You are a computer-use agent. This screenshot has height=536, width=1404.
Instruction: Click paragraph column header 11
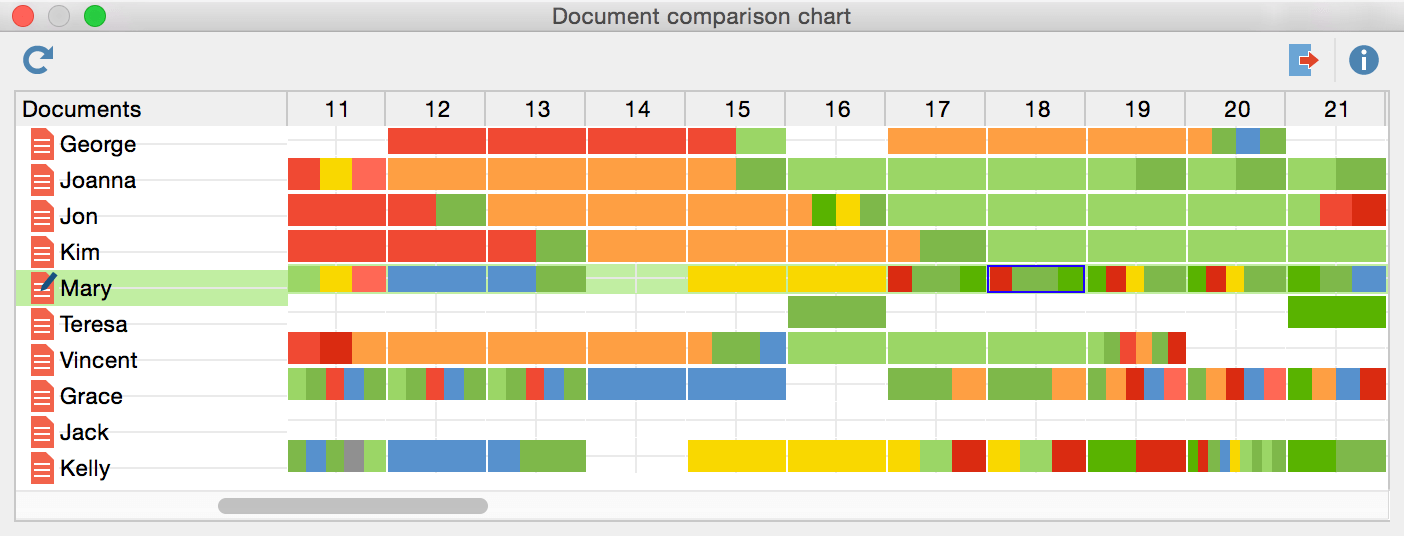click(x=337, y=109)
